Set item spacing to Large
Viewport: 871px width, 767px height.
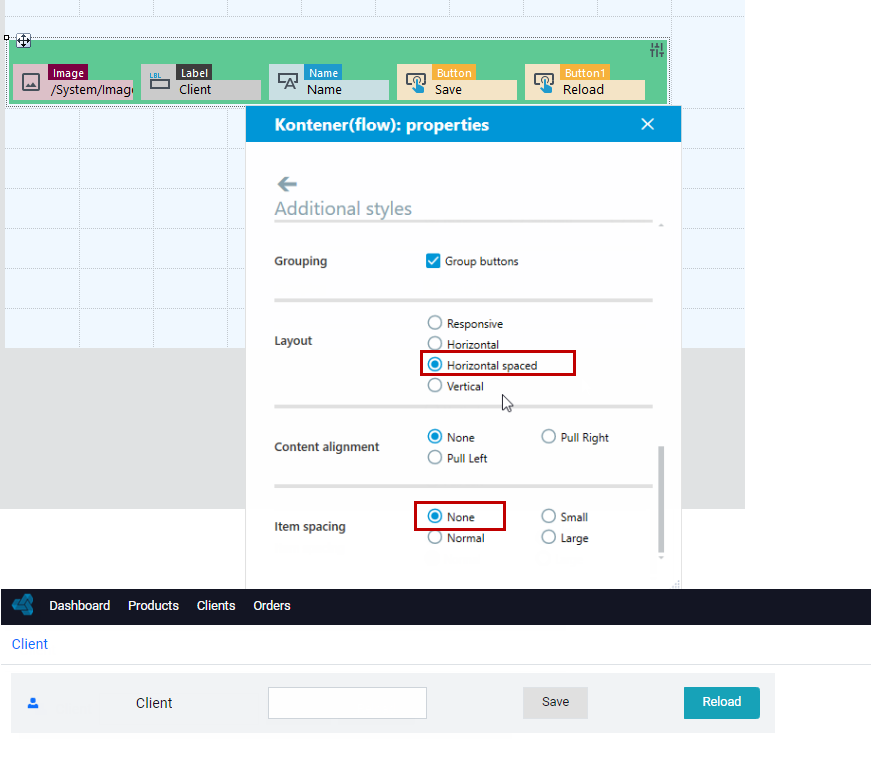(x=548, y=537)
